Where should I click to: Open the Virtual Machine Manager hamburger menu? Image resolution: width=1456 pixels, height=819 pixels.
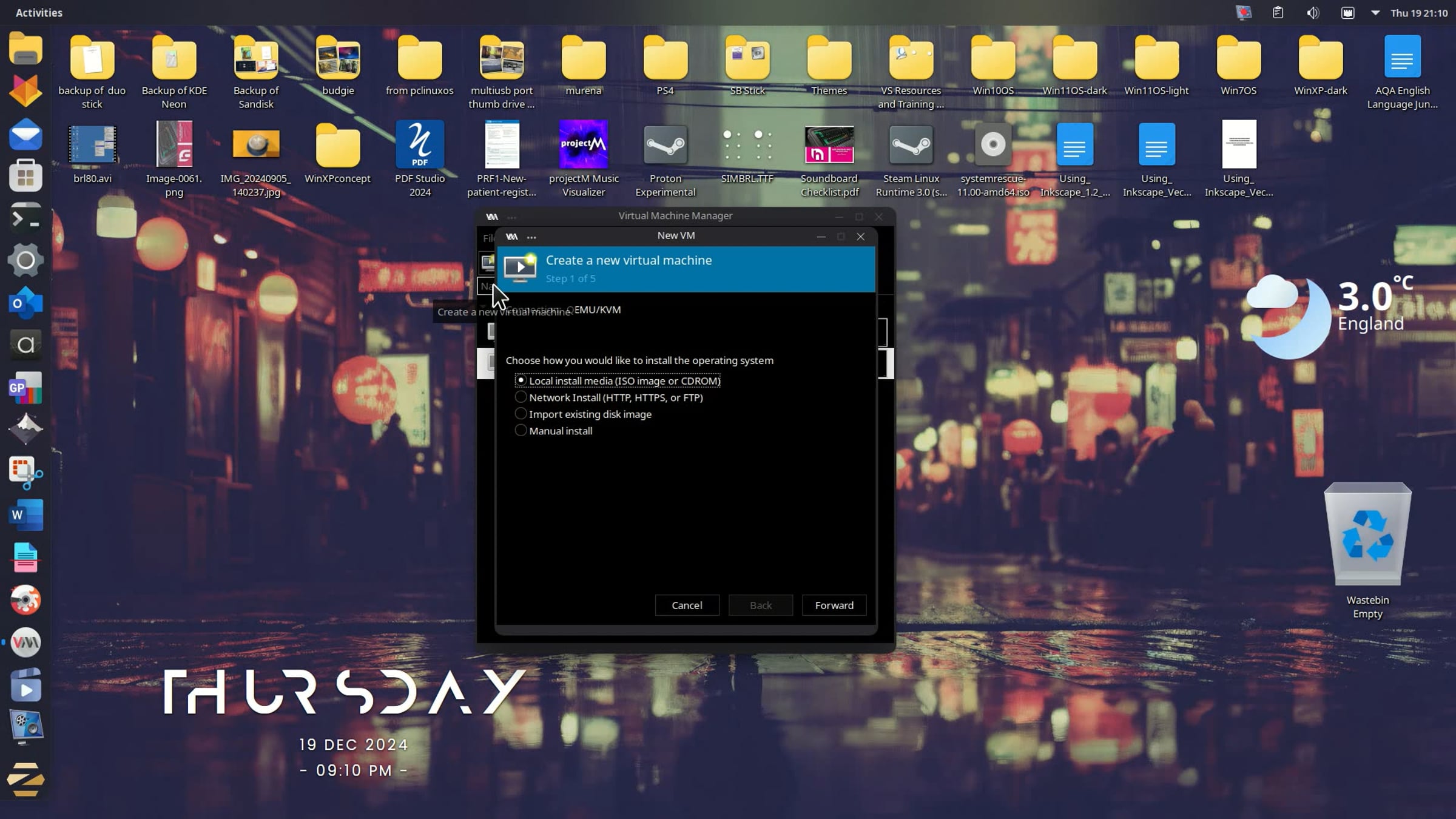[x=512, y=217]
